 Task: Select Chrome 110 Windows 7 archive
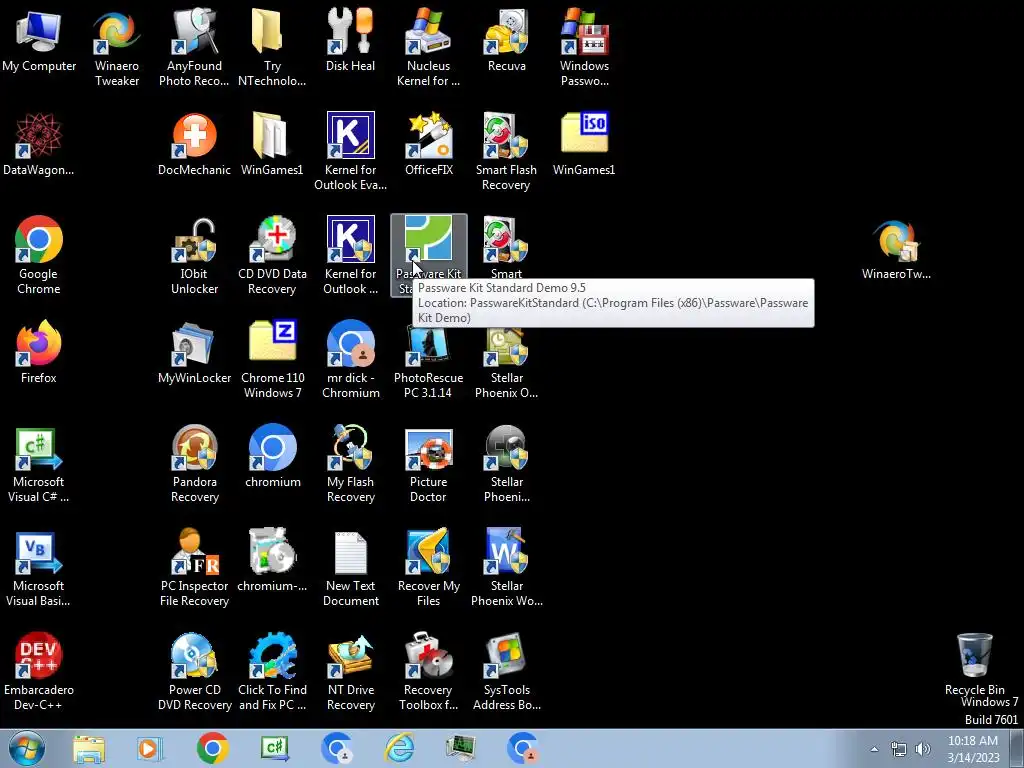(x=272, y=359)
